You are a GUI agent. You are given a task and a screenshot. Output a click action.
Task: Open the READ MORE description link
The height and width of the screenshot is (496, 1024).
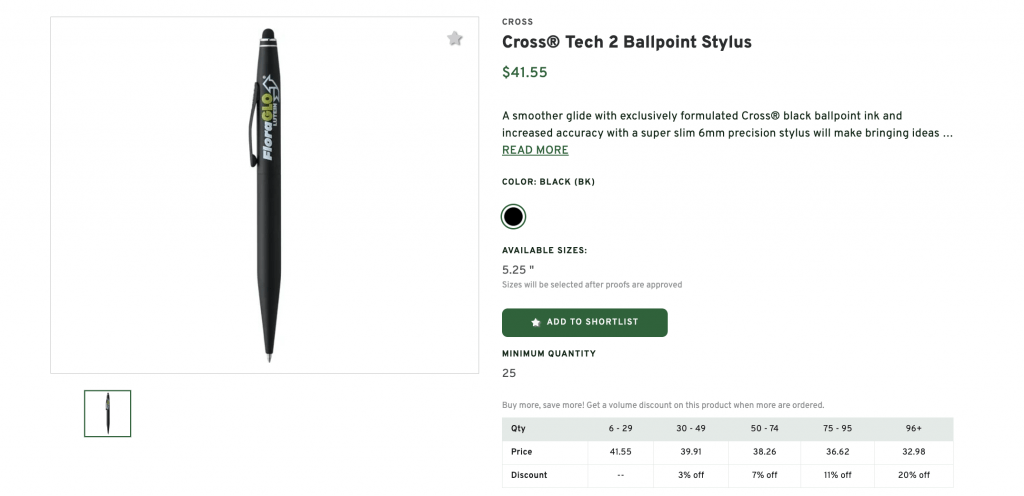click(535, 150)
